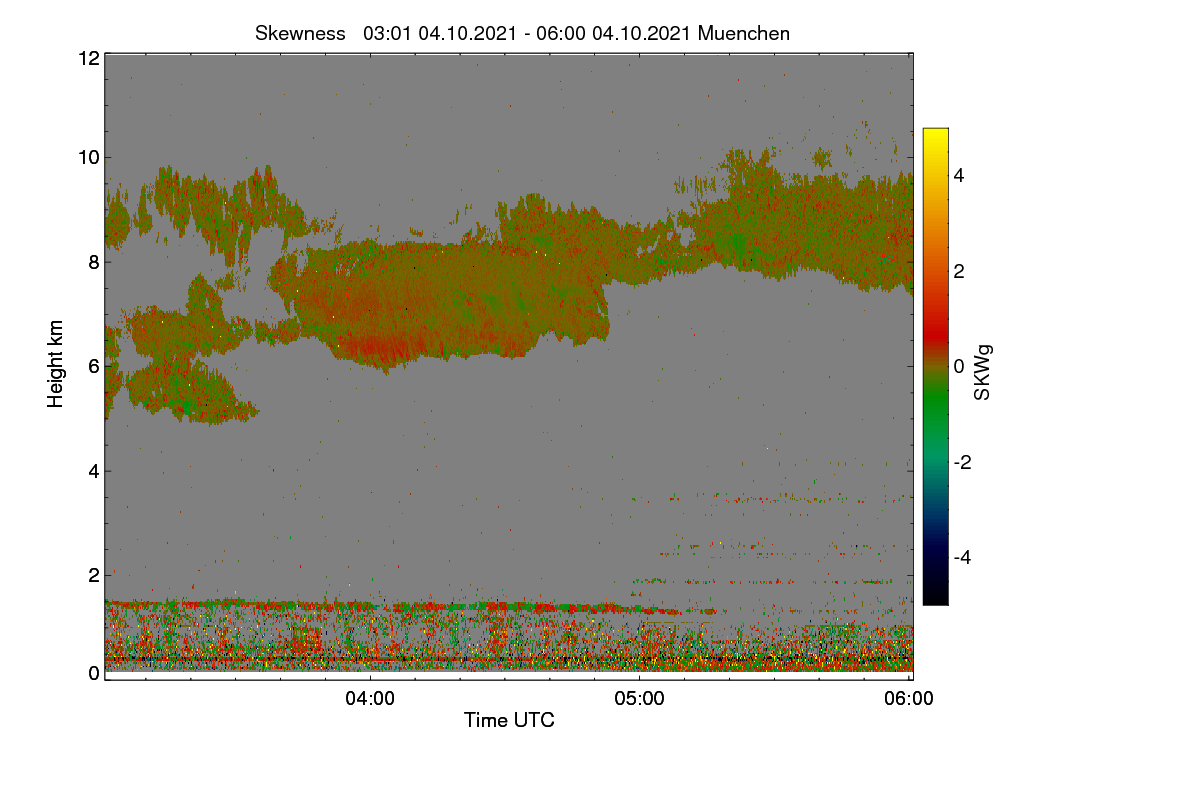This screenshot has width=1200, height=800.
Task: Click the colorbar tick label 0
Action: [x=959, y=366]
